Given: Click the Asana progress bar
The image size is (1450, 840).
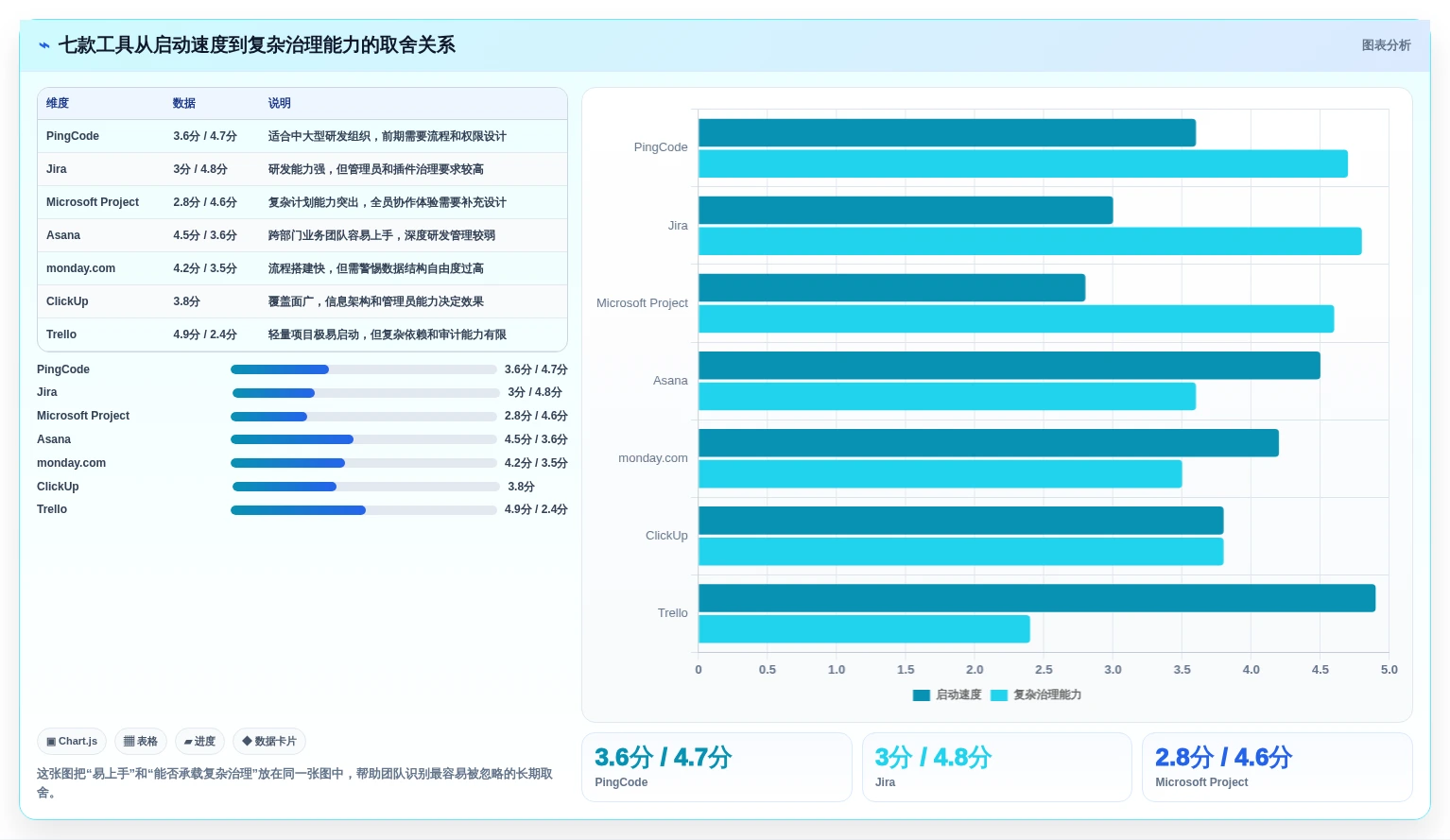Looking at the screenshot, I should point(364,439).
